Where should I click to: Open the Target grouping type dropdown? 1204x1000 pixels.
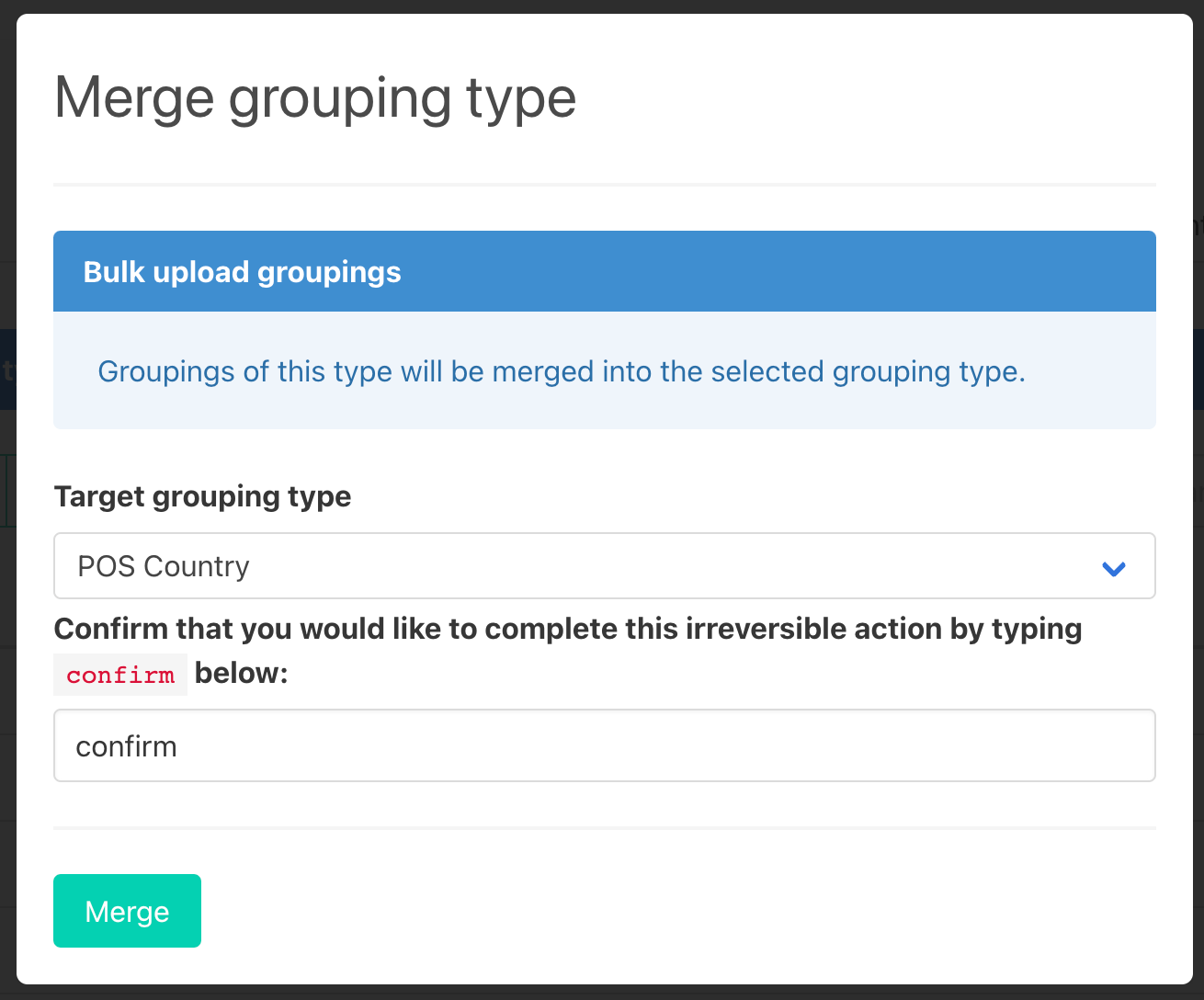point(604,566)
